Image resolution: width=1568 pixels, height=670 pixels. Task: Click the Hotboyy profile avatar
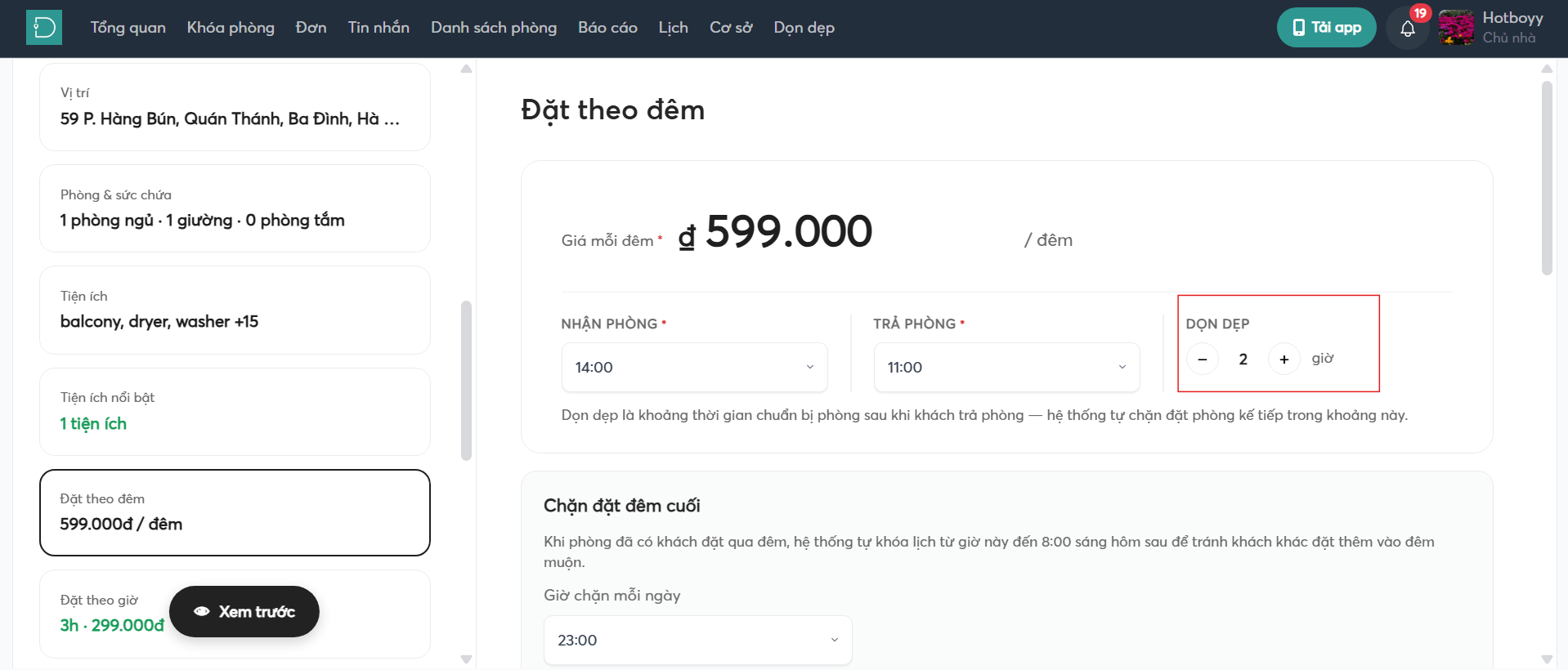(x=1456, y=28)
